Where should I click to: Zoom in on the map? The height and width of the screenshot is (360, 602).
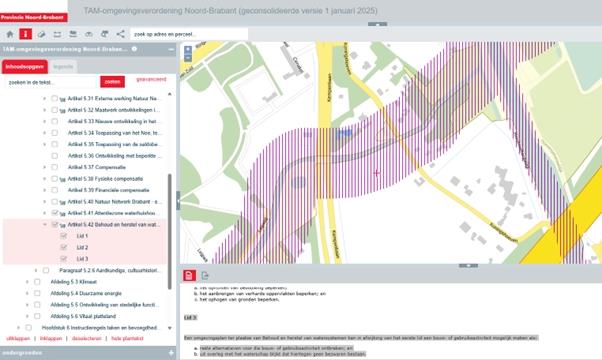coord(188,50)
